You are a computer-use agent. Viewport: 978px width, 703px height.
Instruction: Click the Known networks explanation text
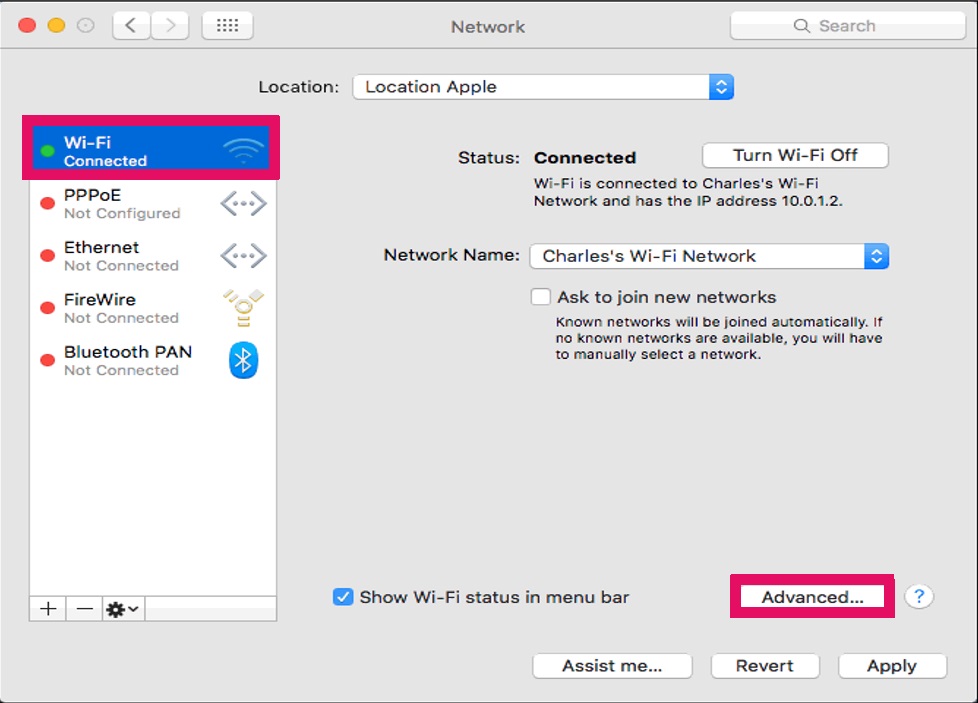719,338
